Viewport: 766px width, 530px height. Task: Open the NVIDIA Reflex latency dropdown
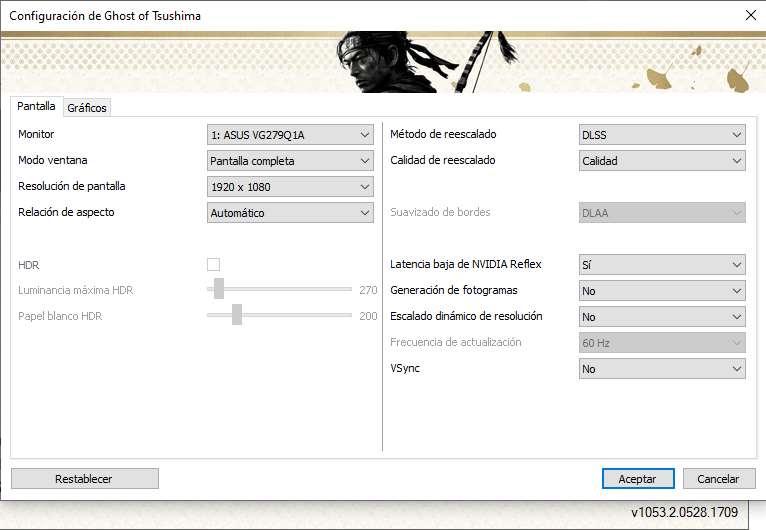[662, 265]
